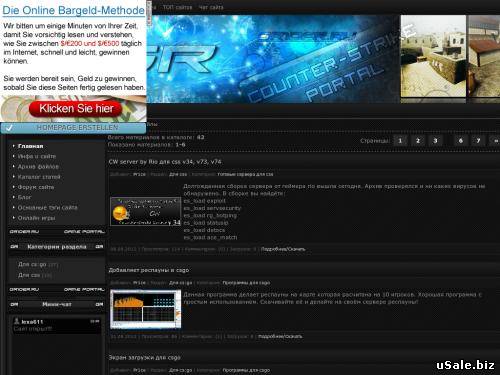Click the CW server preview thumbnail

(146, 211)
